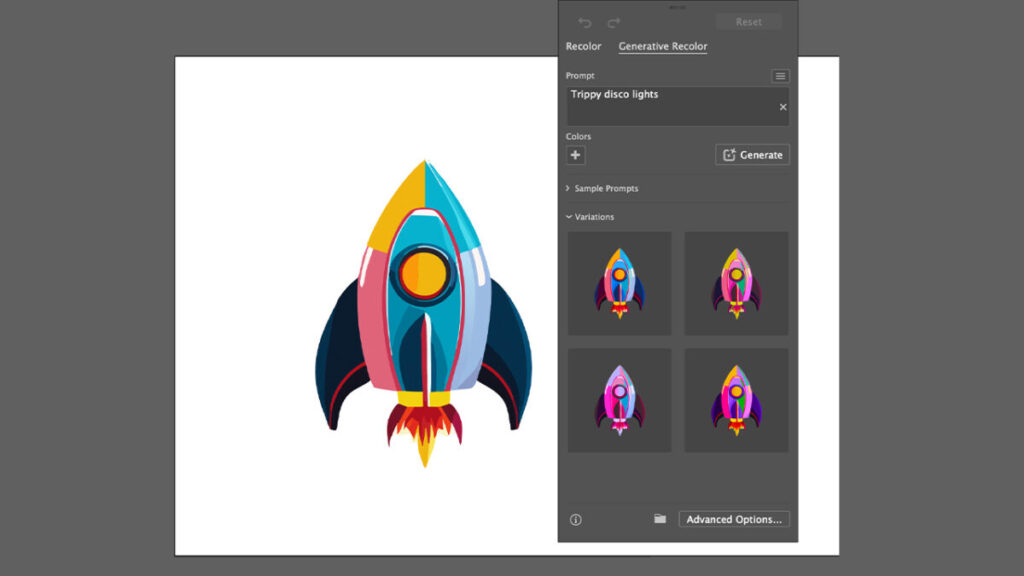The width and height of the screenshot is (1024, 576).
Task: Click the redo arrow in the Recolor panel
Action: (x=614, y=22)
